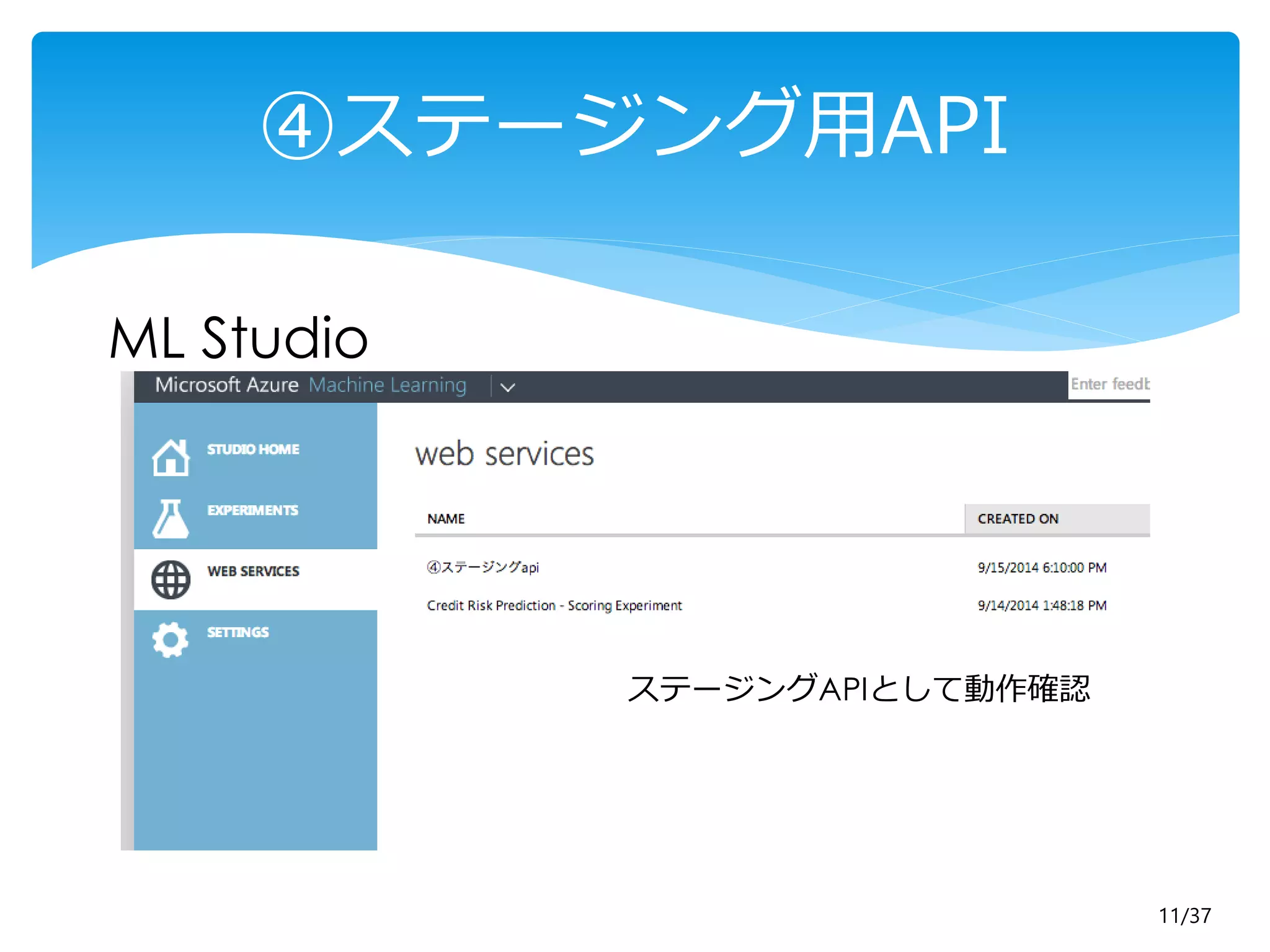Click the ④ステージング用API slide title
The image size is (1270, 952).
(635, 125)
